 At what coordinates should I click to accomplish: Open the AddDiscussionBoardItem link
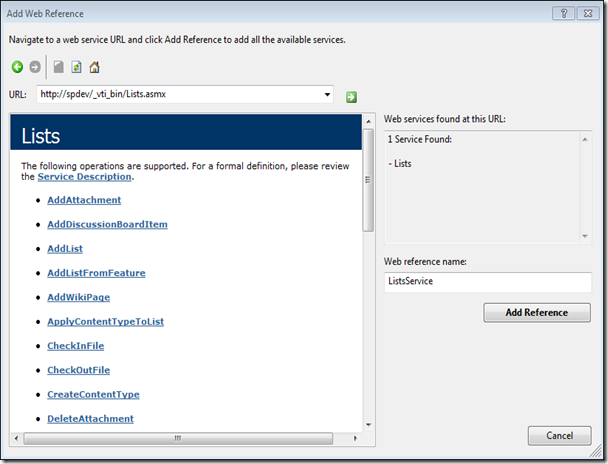coord(107,224)
